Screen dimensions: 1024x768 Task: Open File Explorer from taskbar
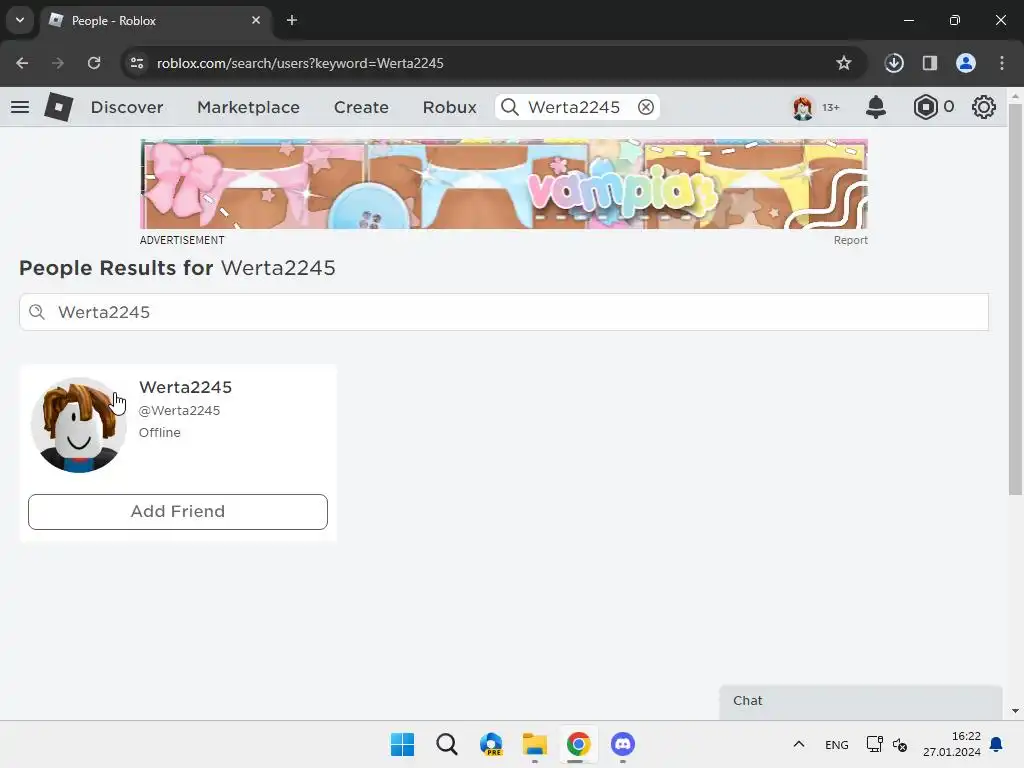[535, 744]
